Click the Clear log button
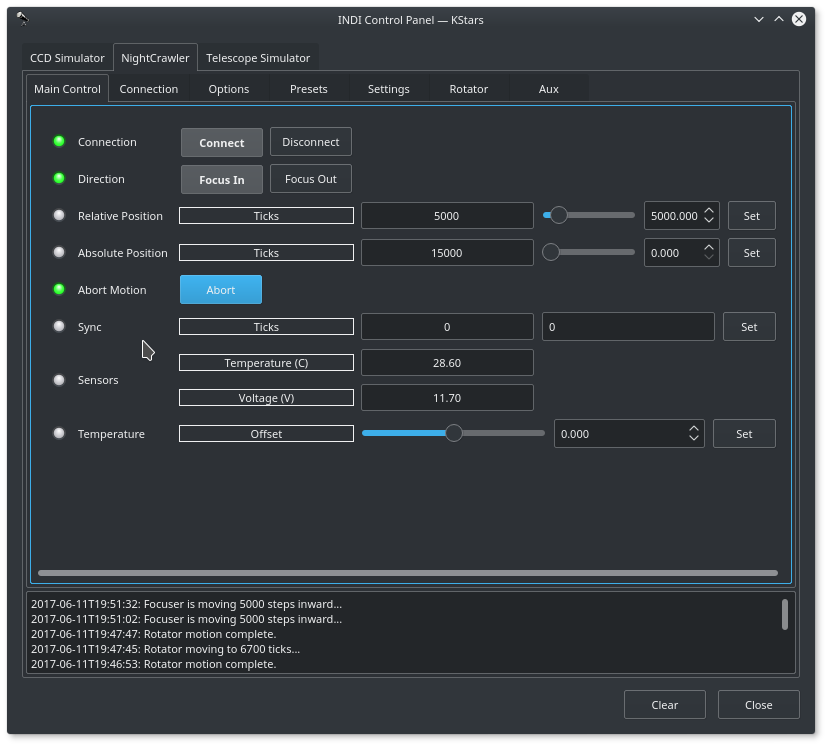Image resolution: width=828 pixels, height=747 pixels. 665,705
